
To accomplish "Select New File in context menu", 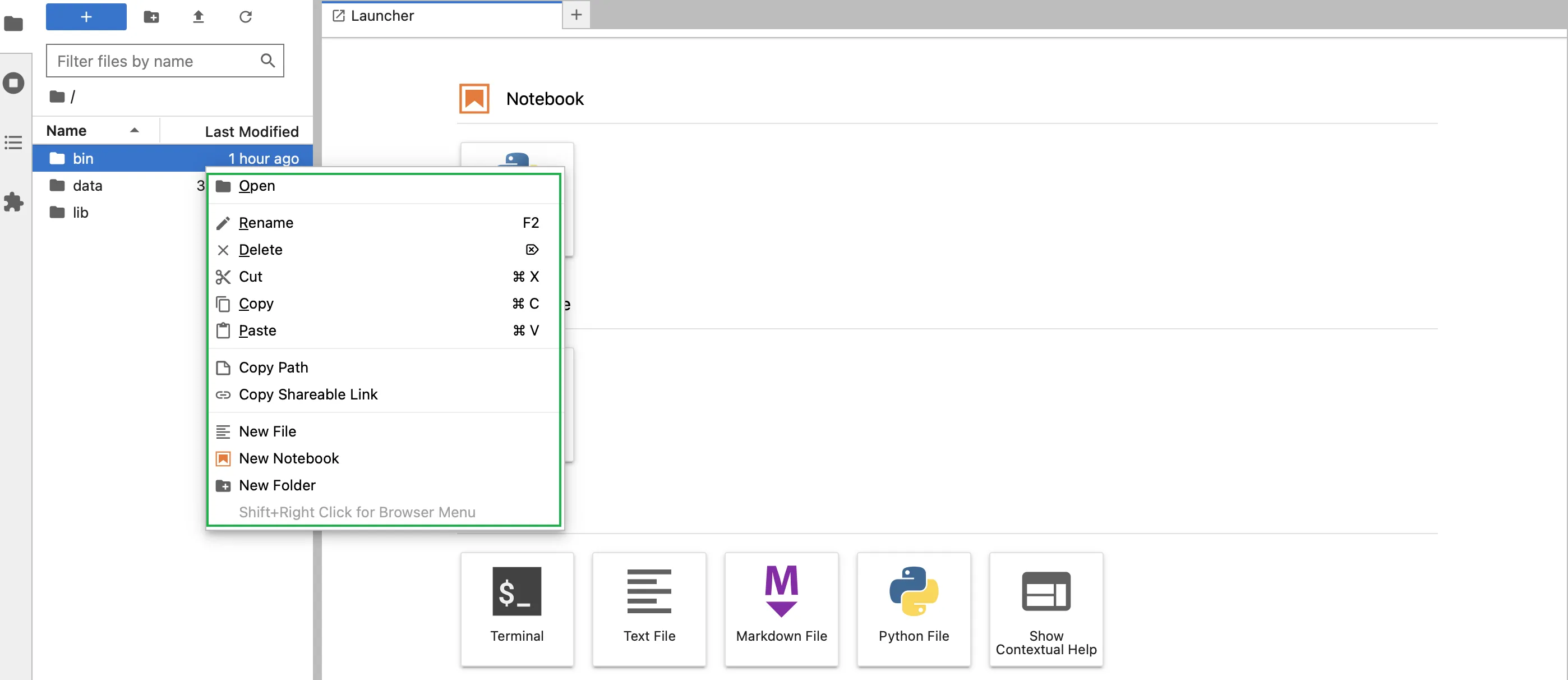I will coord(384,431).
